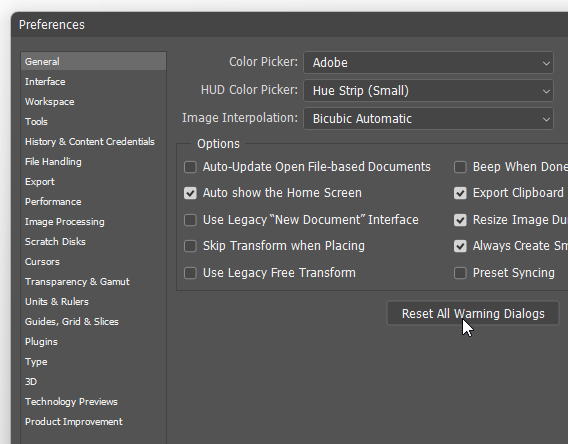Enable Use Legacy "New Document" Interface
The height and width of the screenshot is (444, 568).
click(190, 220)
